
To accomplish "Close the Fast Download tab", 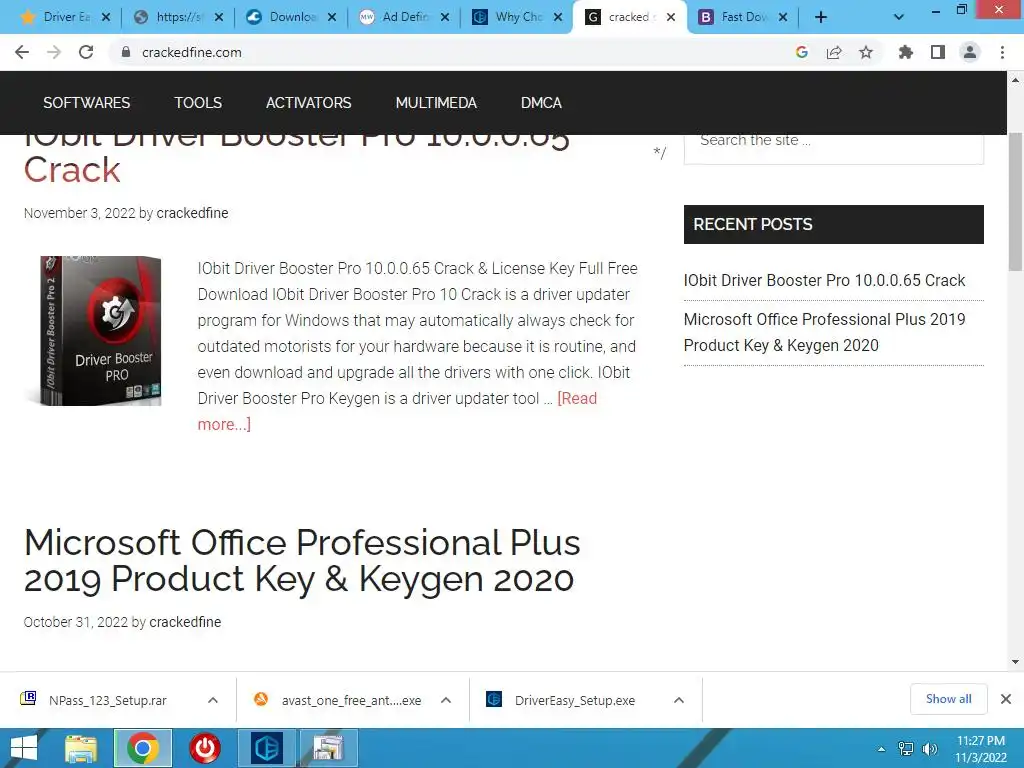I will (783, 17).
